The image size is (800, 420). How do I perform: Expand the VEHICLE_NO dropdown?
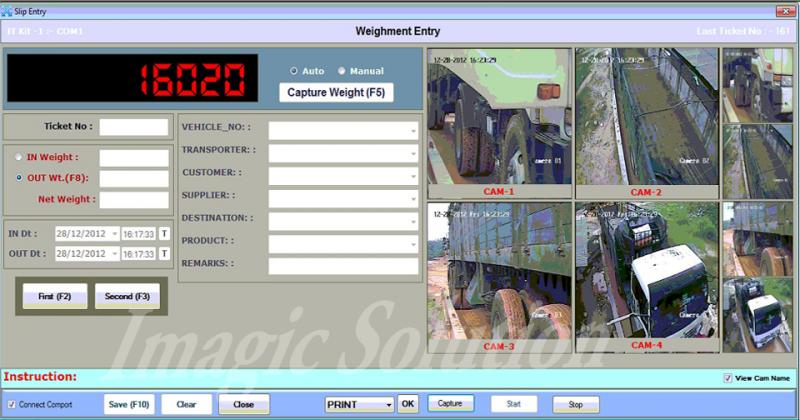pyautogui.click(x=412, y=130)
